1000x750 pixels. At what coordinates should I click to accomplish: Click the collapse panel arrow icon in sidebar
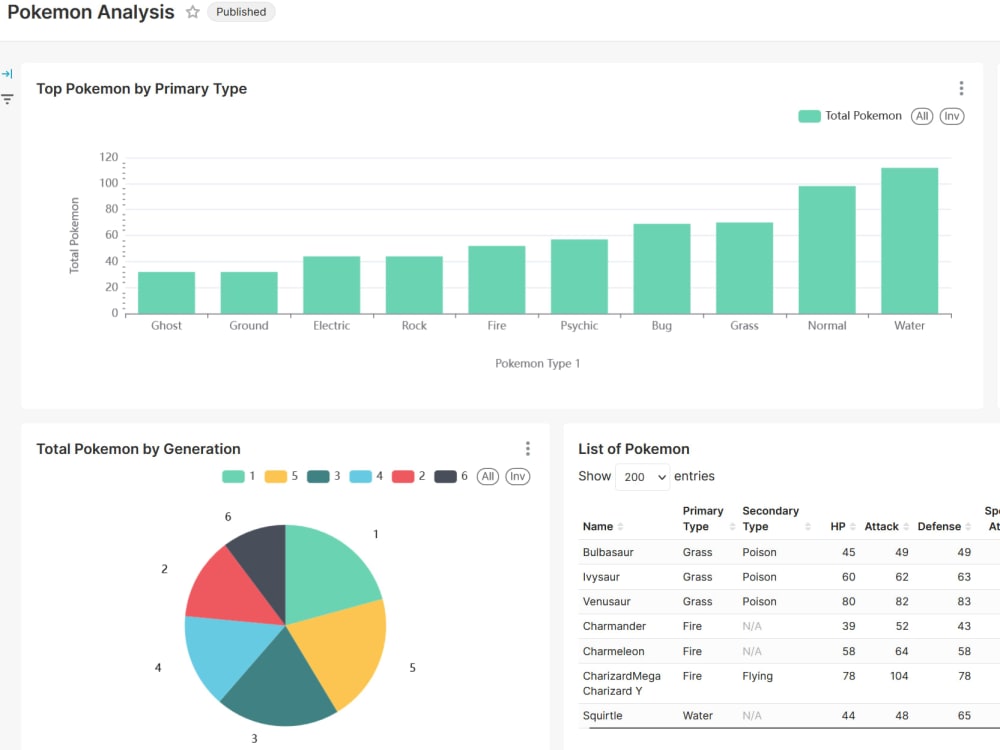(x=7, y=73)
